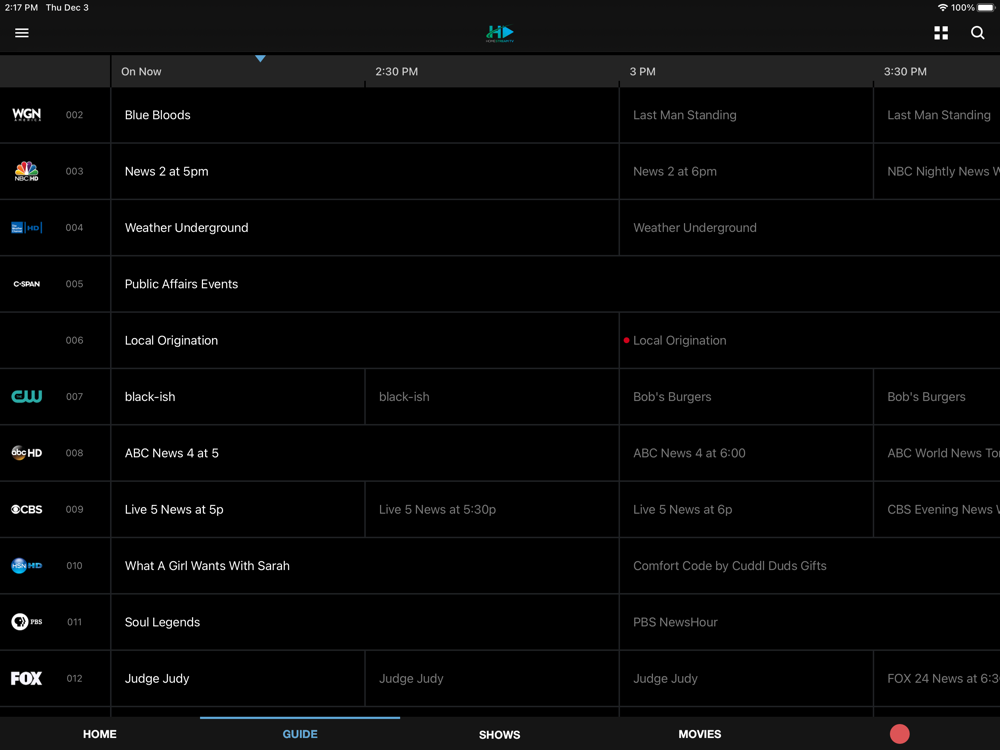Select the 2:30 PM time header
The image size is (1000, 750).
[x=397, y=71]
